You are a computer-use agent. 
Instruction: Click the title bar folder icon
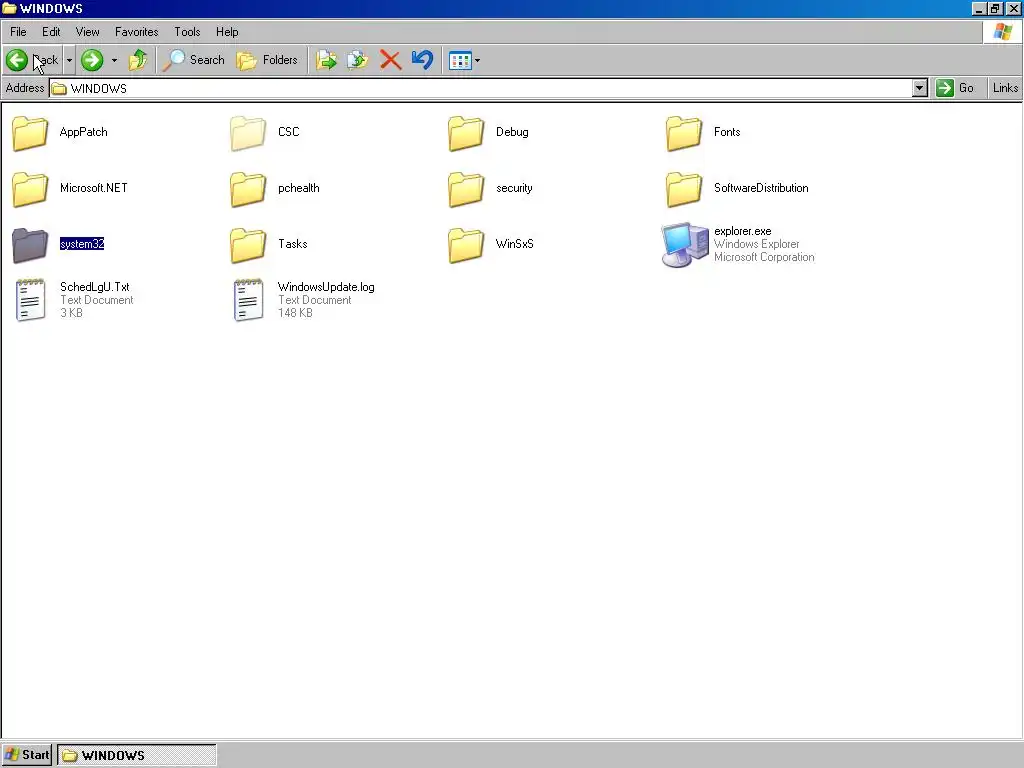(9, 8)
